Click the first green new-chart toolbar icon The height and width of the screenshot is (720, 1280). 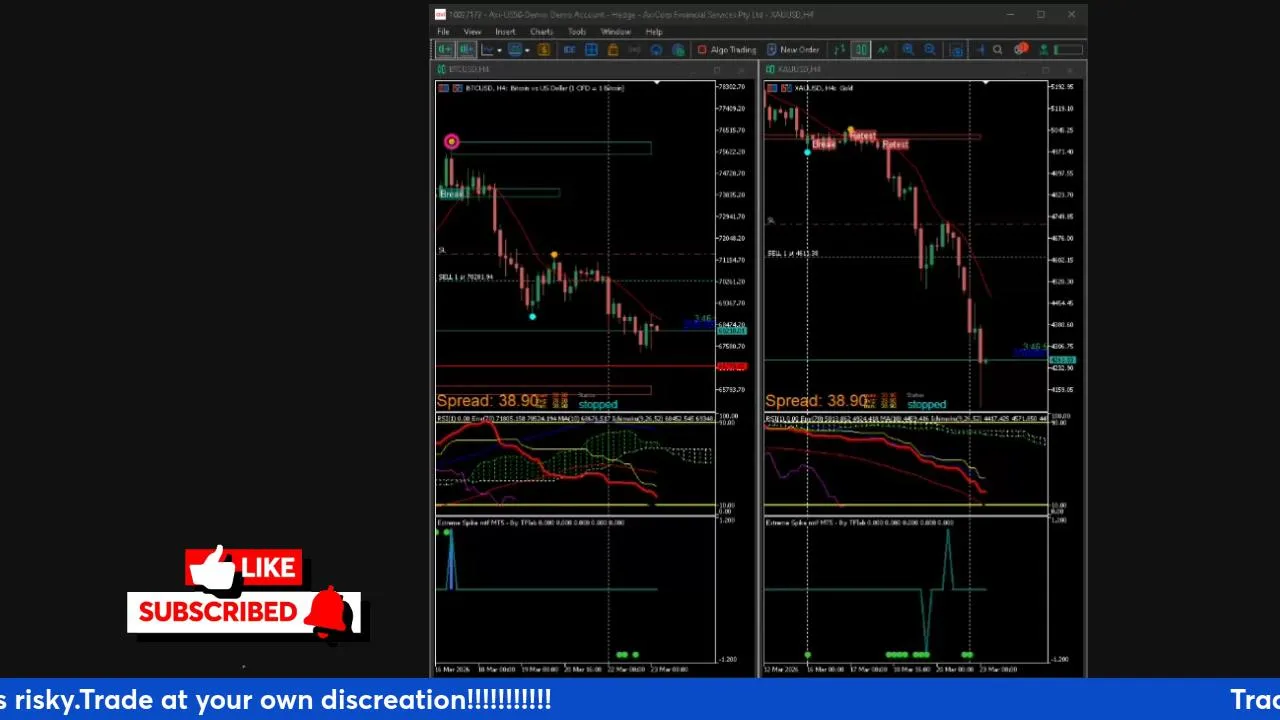445,49
